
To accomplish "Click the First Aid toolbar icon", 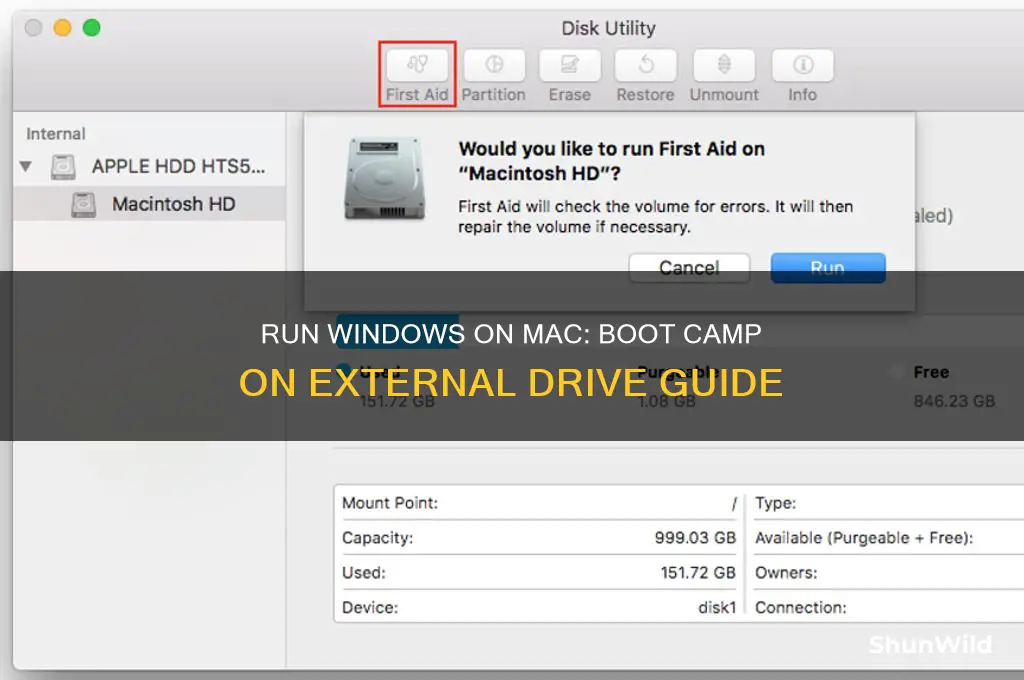I will 417,65.
